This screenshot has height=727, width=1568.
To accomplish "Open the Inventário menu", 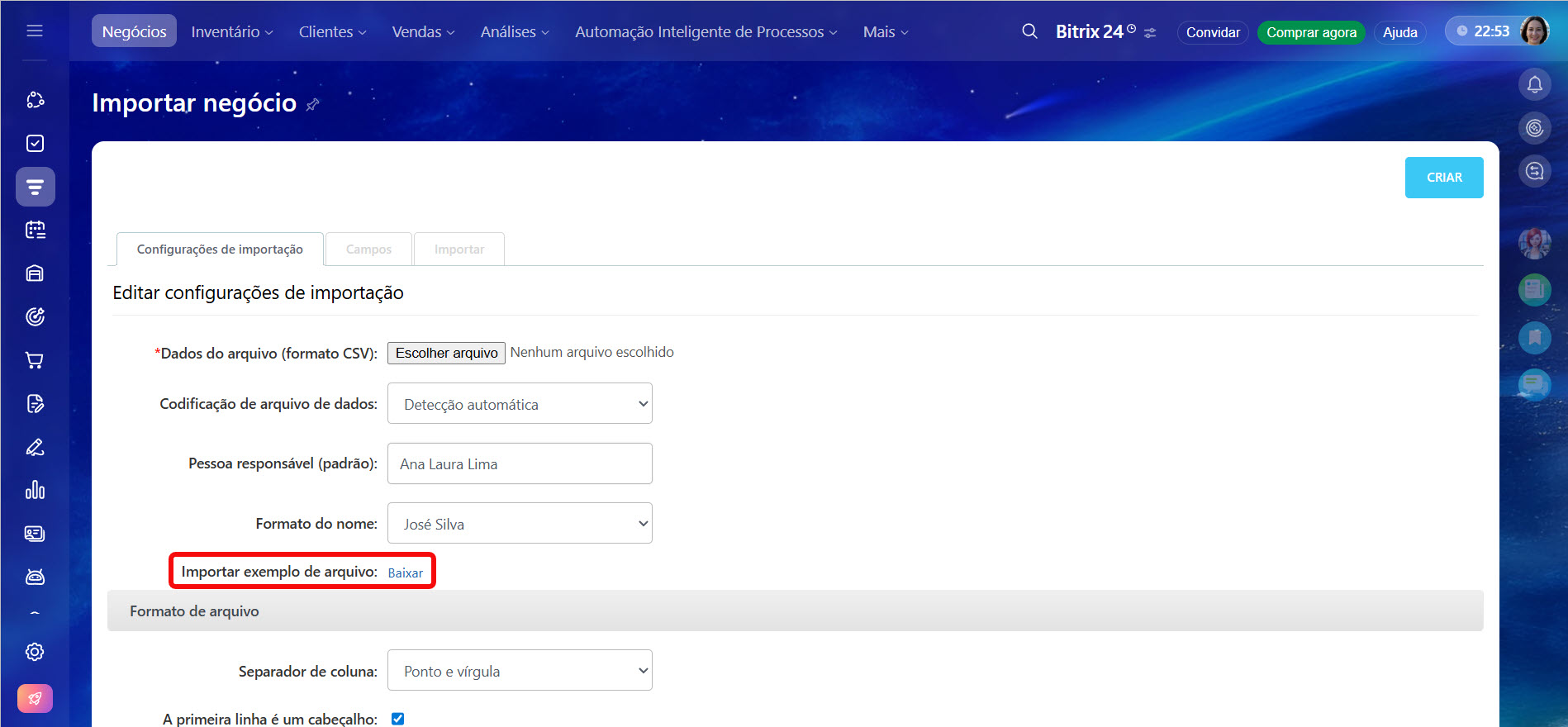I will click(231, 31).
